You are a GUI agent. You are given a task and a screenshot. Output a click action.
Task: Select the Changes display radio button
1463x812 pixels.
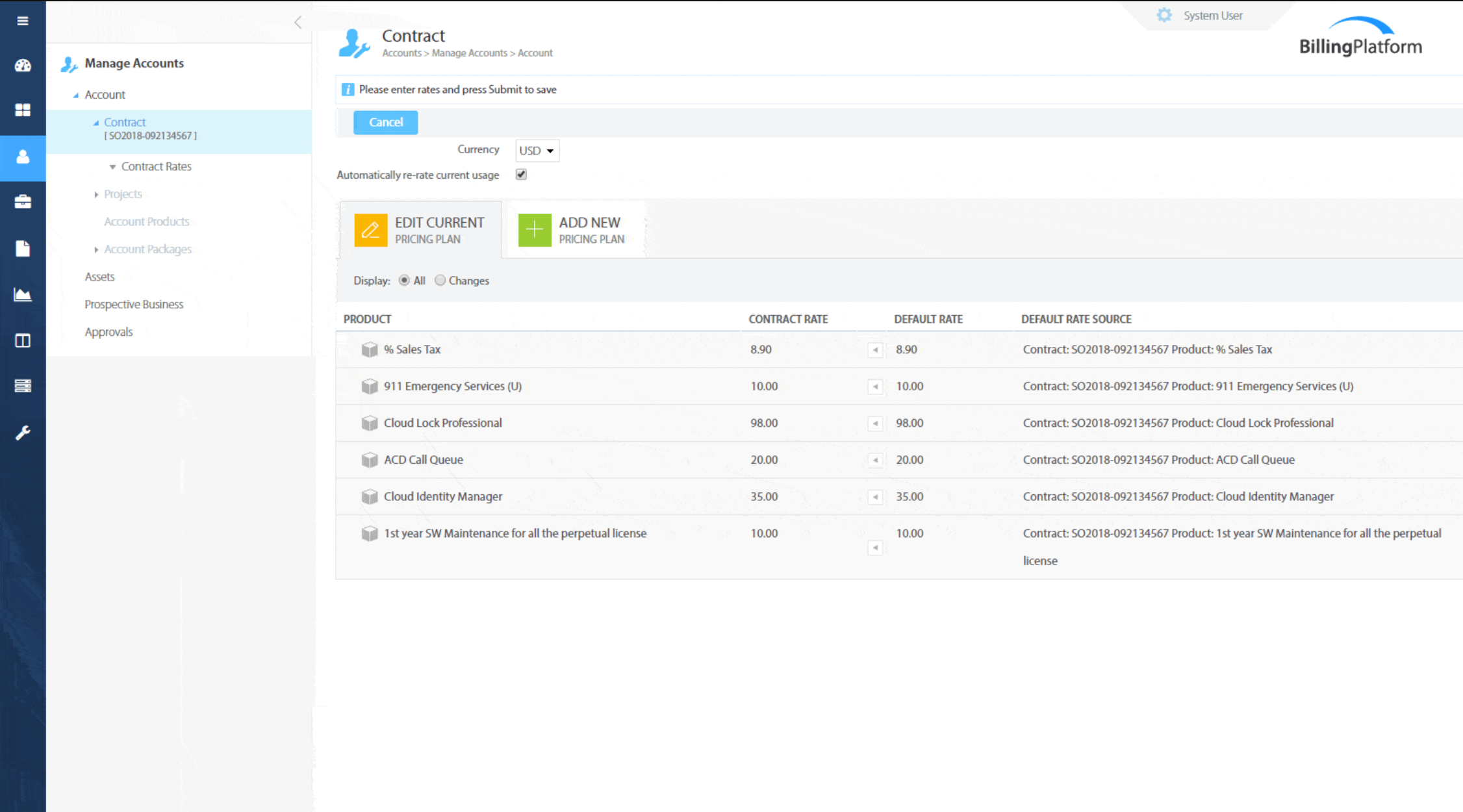point(440,280)
